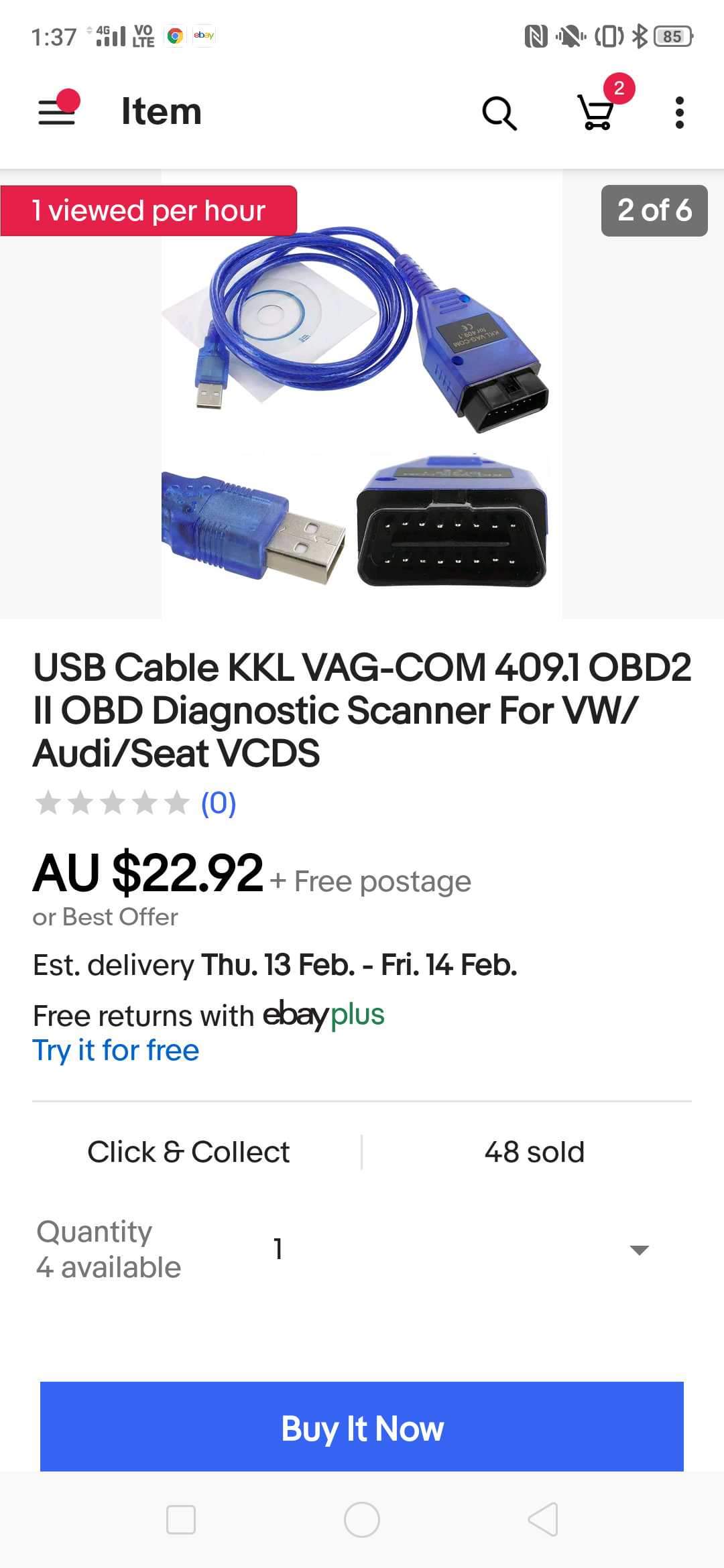Tap the product image of blue cable

pos(362,394)
